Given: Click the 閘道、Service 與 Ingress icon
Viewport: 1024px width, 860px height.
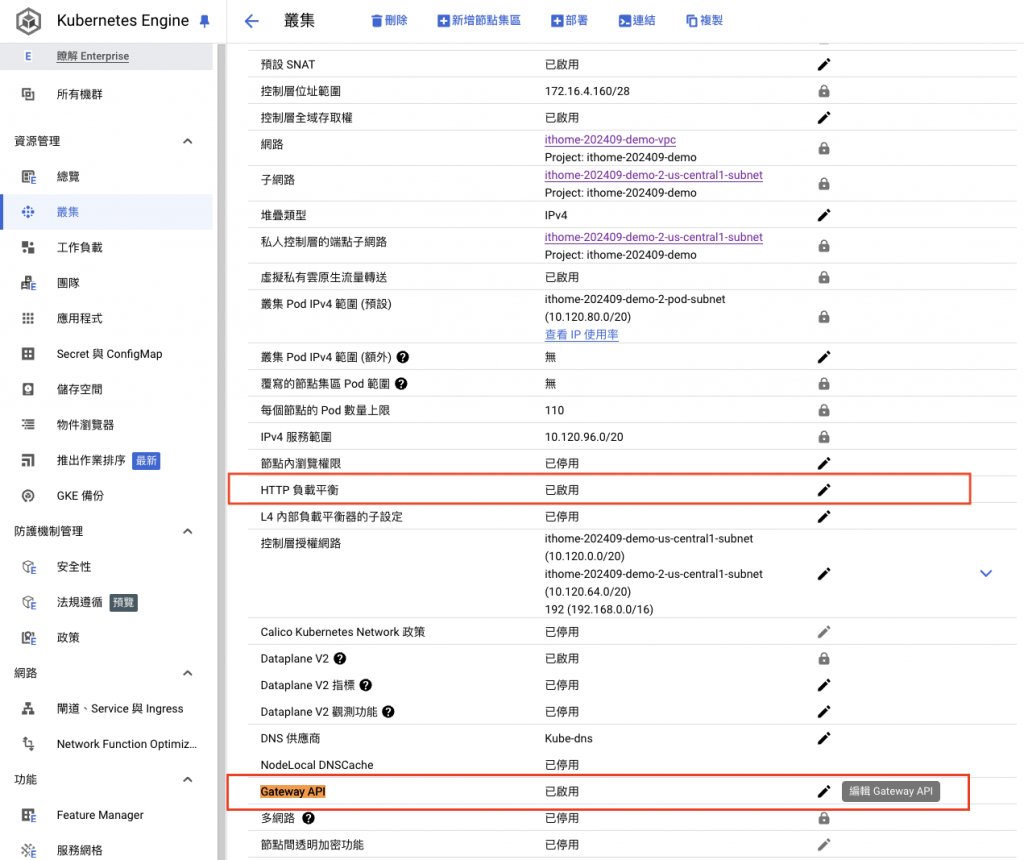Looking at the screenshot, I should [28, 709].
